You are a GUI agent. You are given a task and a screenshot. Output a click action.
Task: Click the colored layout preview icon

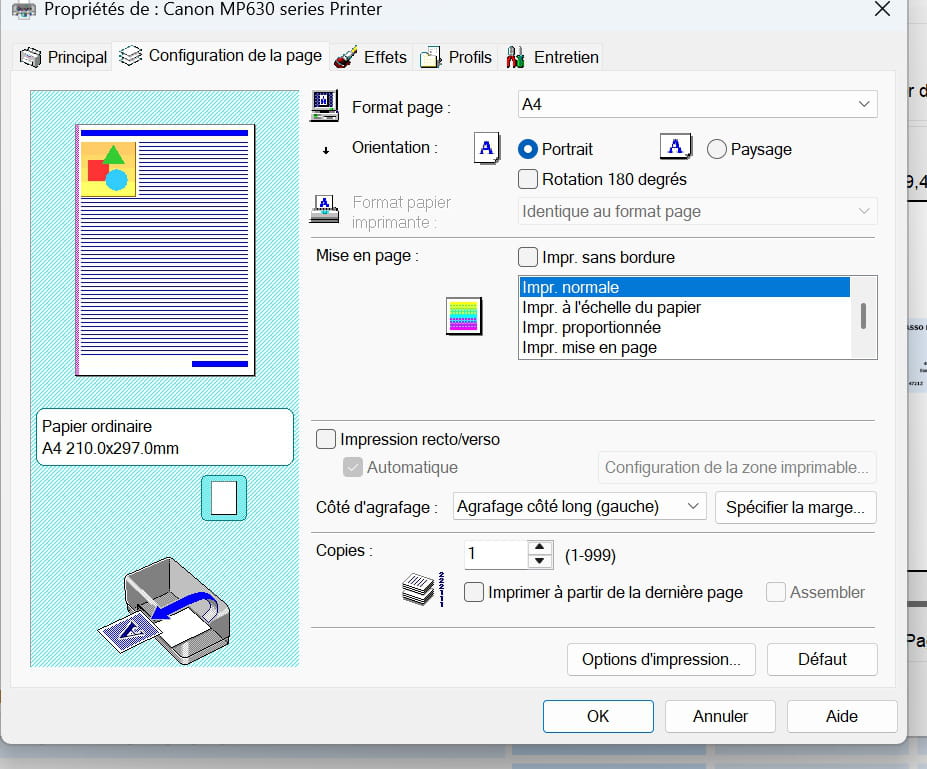(x=464, y=315)
